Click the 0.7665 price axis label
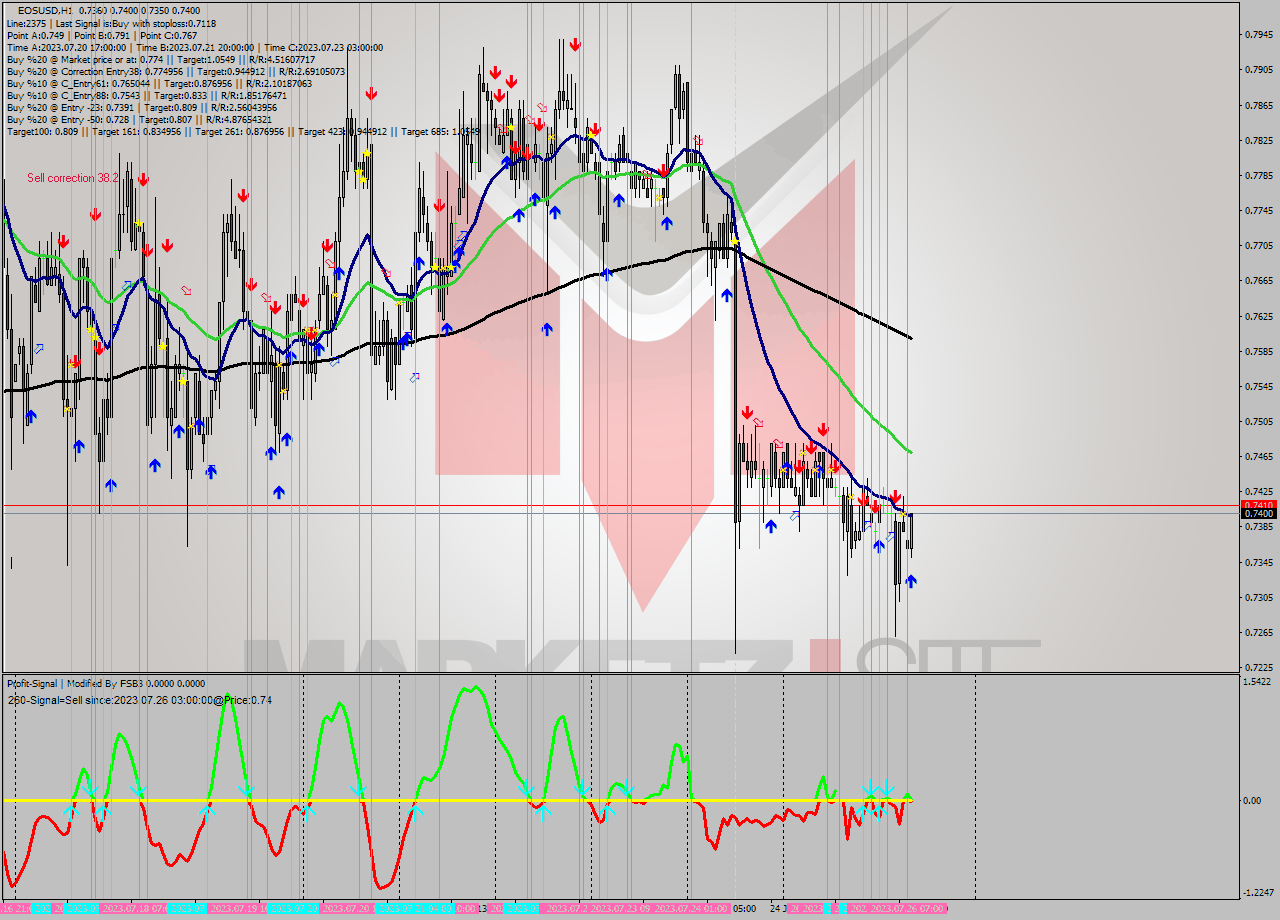This screenshot has width=1280, height=920. tap(1258, 281)
